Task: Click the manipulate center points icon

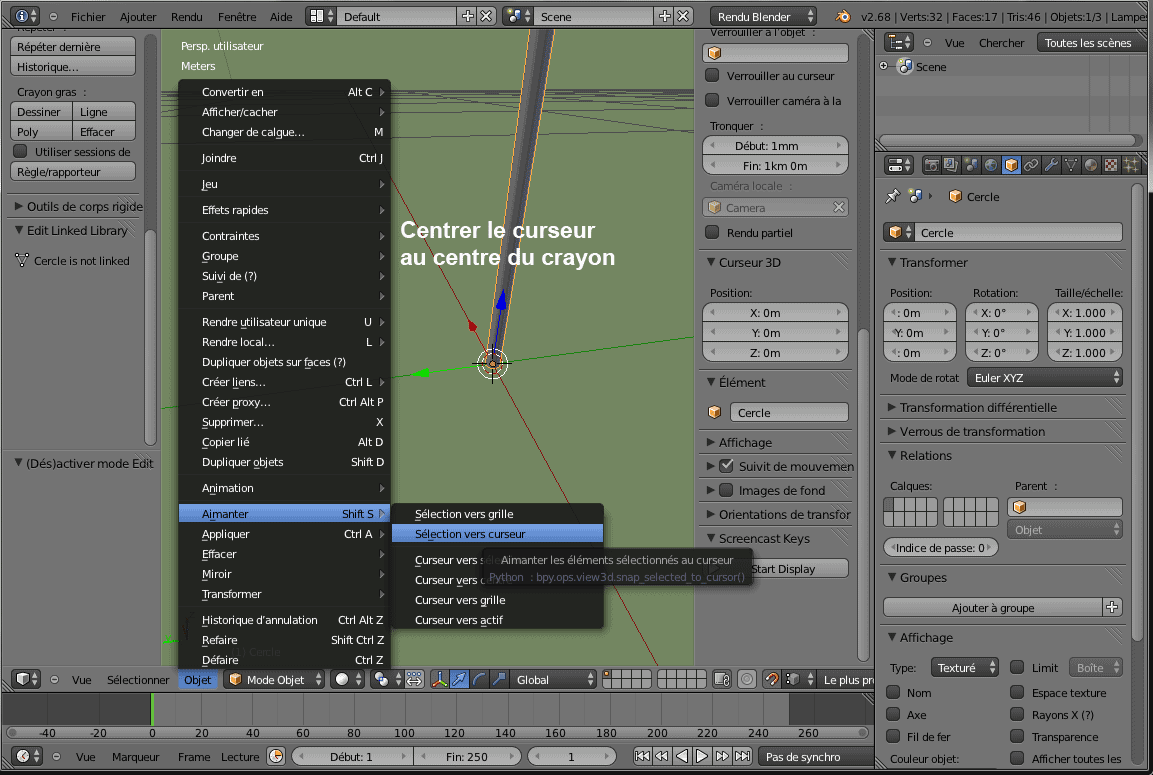Action: pos(414,679)
